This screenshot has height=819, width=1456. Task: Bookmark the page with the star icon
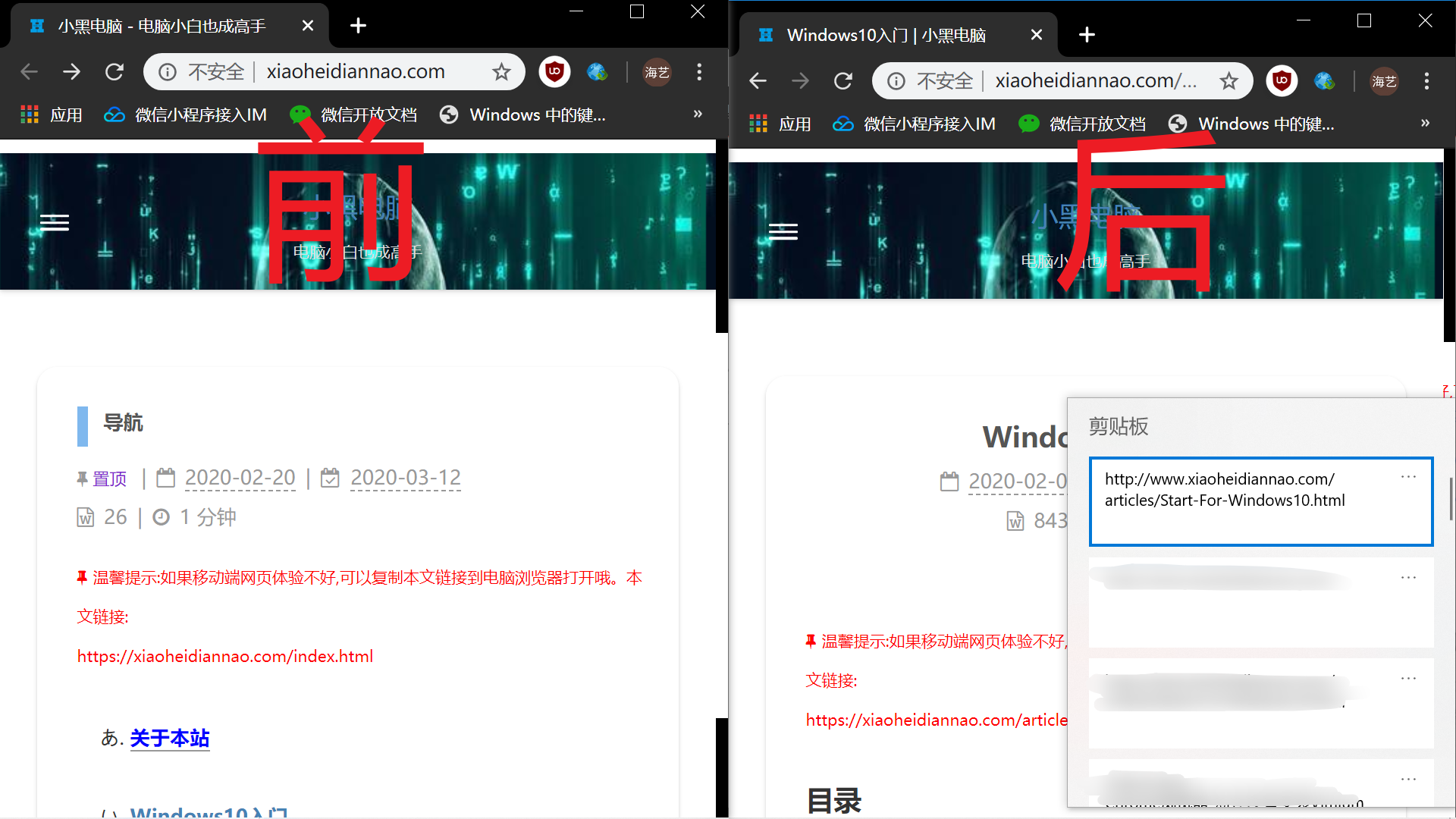[x=501, y=71]
